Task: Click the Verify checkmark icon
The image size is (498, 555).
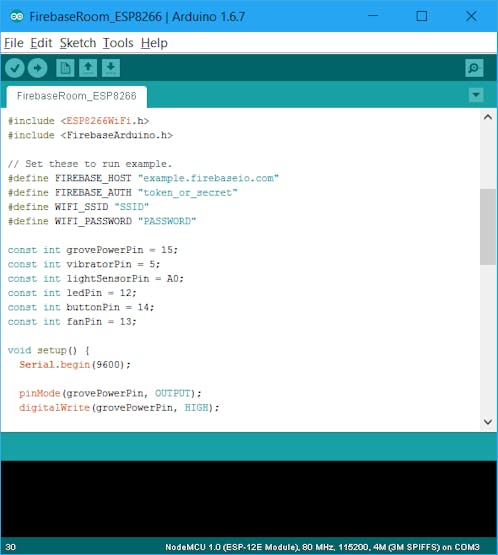Action: point(15,68)
